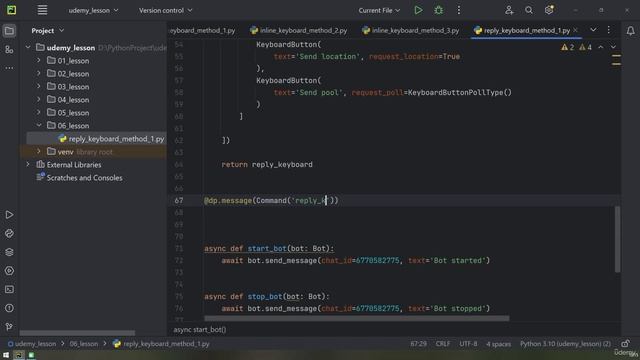Viewport: 640px width, 360px height.
Task: Click the vertical editor scrollbar
Action: 618,239
